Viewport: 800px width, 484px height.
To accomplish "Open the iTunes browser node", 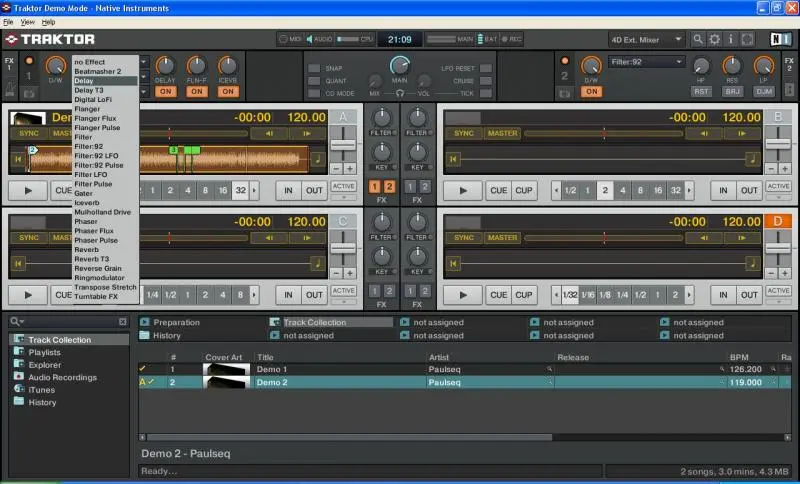I will [41, 390].
